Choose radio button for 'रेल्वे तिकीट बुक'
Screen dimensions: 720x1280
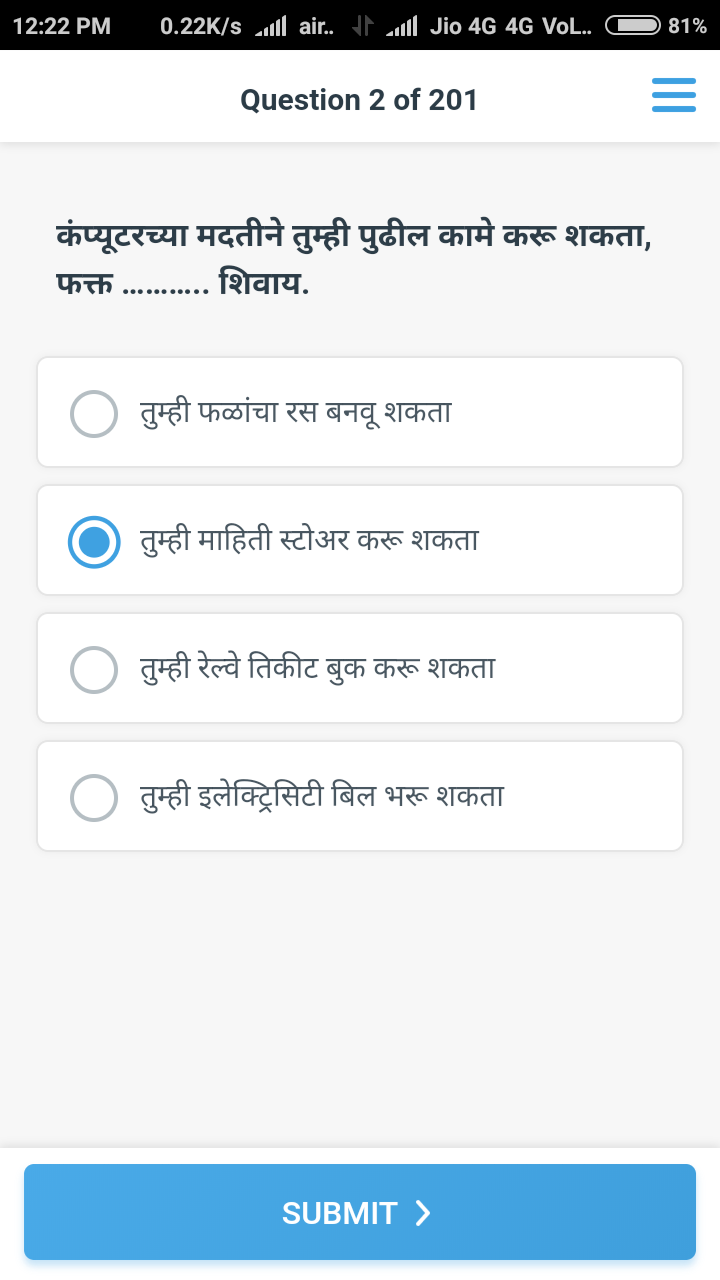94,669
